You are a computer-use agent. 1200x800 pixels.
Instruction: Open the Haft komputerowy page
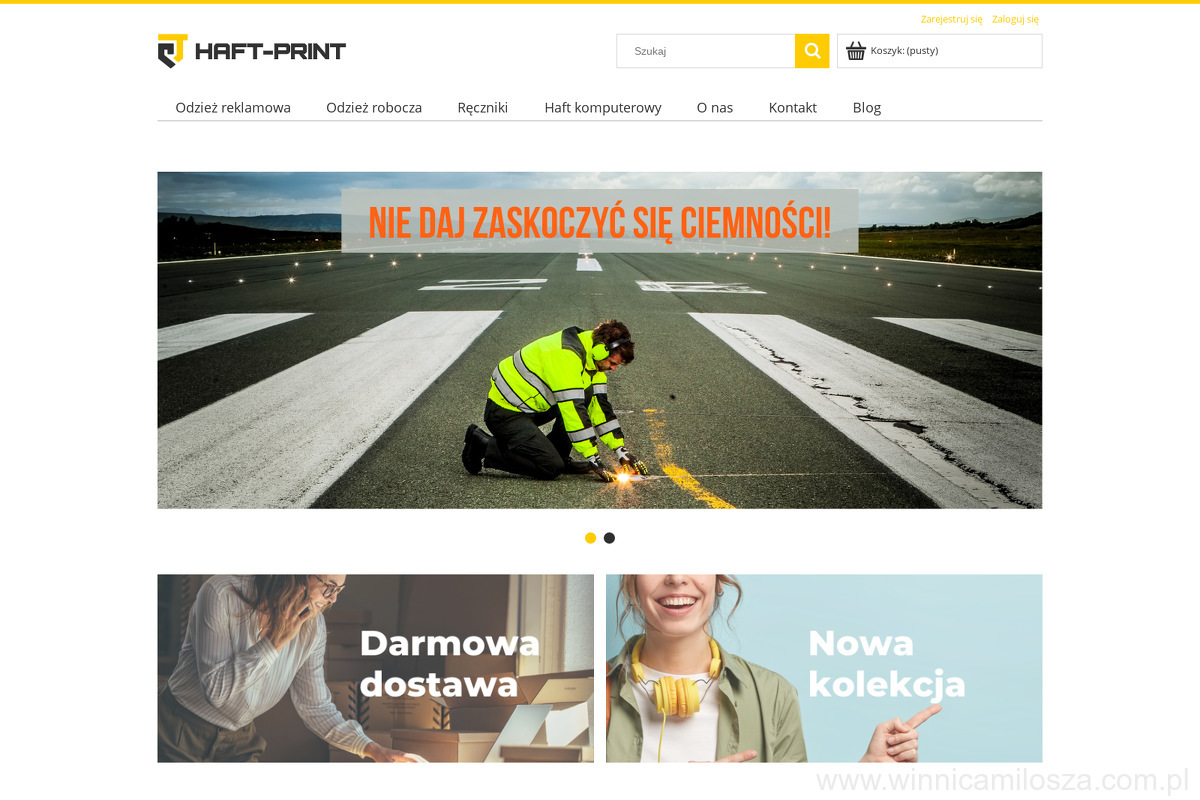coord(603,107)
